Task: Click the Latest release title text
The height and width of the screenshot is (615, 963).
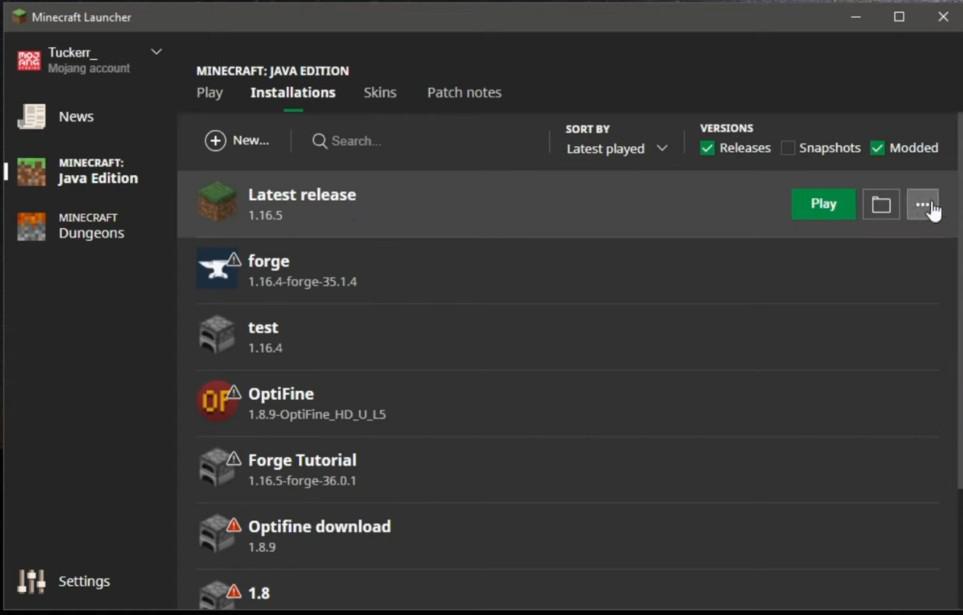Action: 302,195
